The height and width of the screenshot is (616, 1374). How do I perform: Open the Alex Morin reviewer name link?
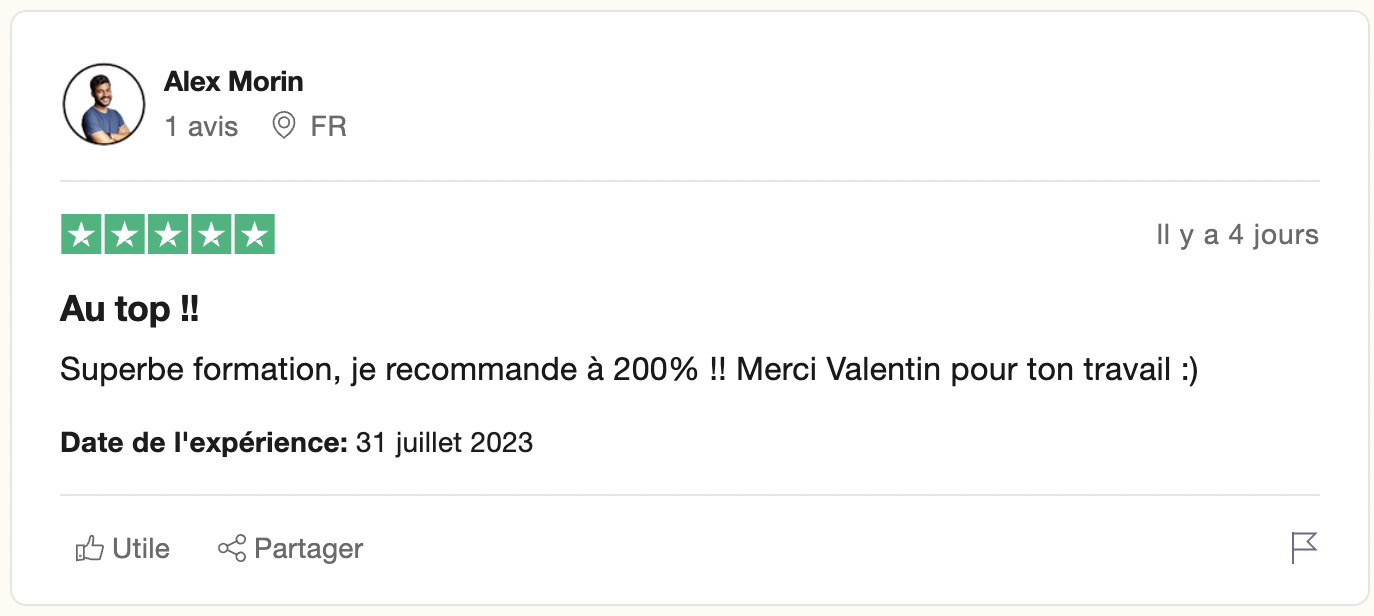point(233,81)
